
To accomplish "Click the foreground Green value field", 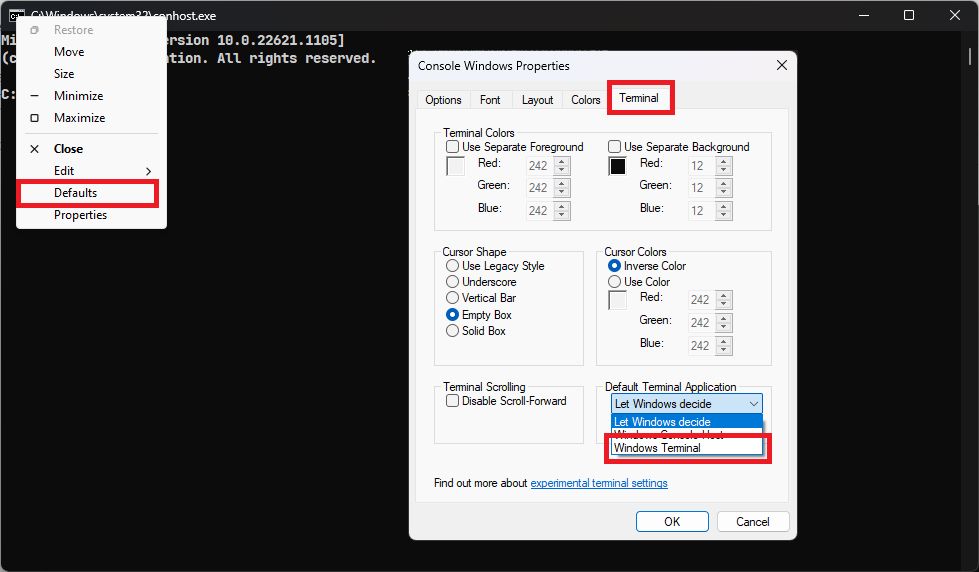I will click(539, 187).
